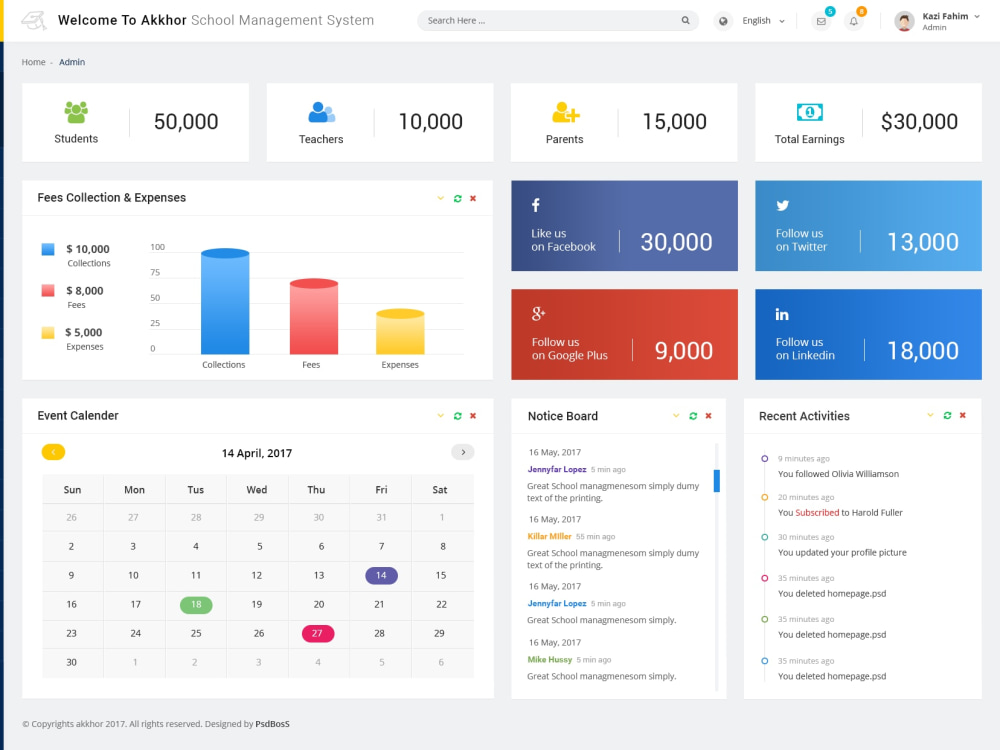Click the Subscribed link in activities
This screenshot has height=750, width=1000.
tap(817, 513)
